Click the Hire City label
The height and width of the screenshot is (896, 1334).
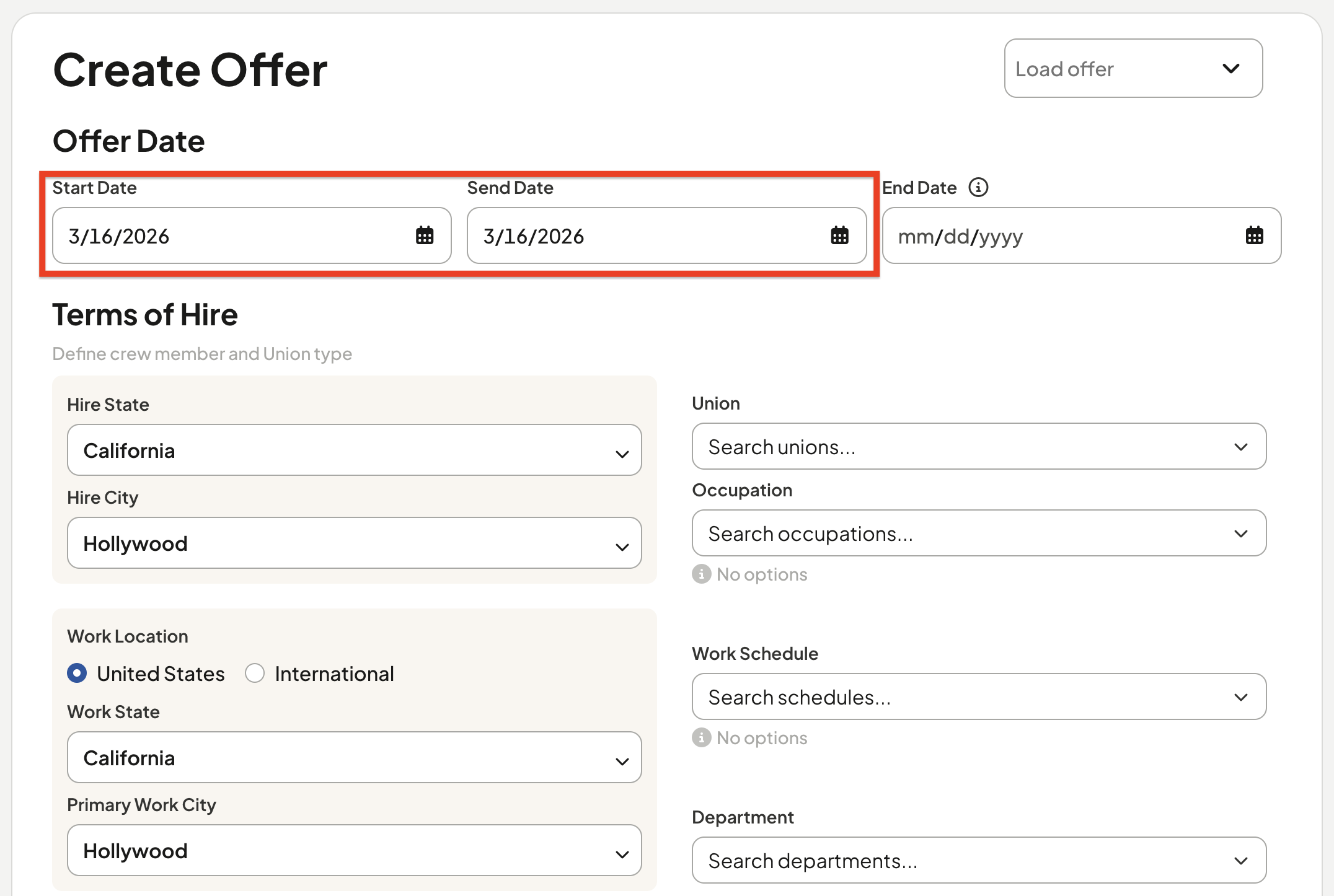pyautogui.click(x=103, y=498)
